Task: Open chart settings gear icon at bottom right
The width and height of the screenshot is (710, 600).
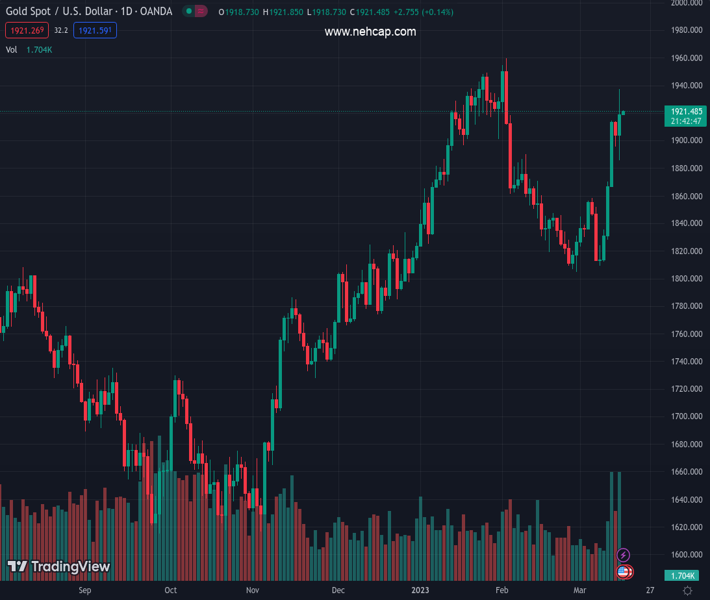Action: 686,591
